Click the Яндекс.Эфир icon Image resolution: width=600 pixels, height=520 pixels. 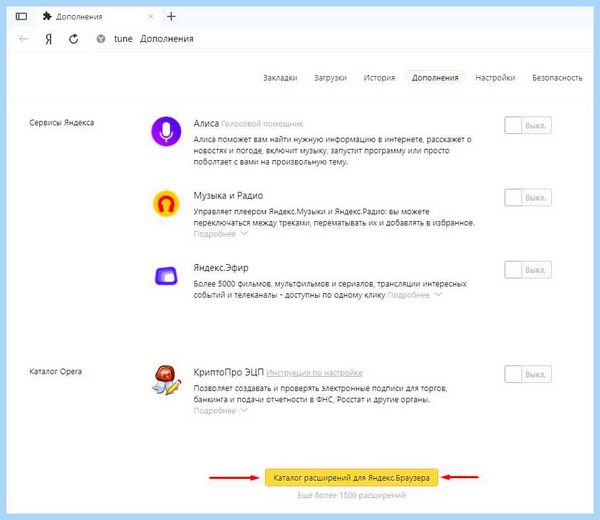pos(166,275)
